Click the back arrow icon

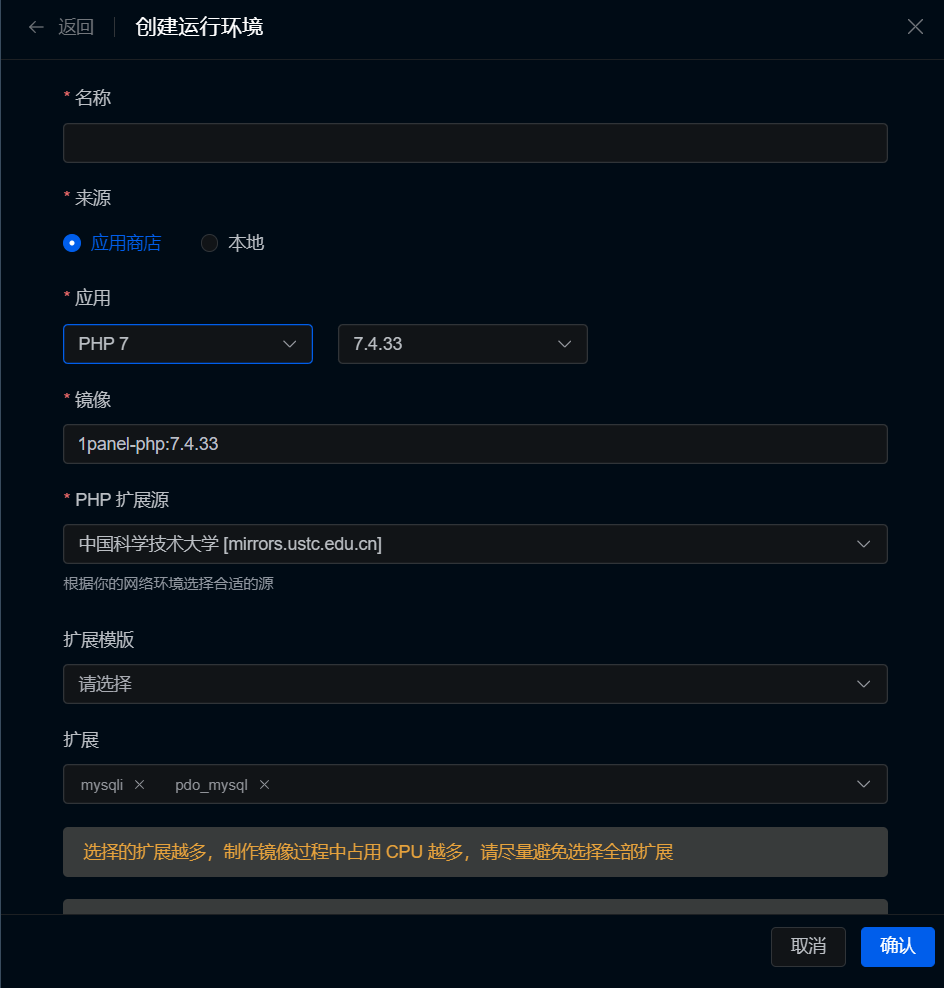(x=36, y=27)
